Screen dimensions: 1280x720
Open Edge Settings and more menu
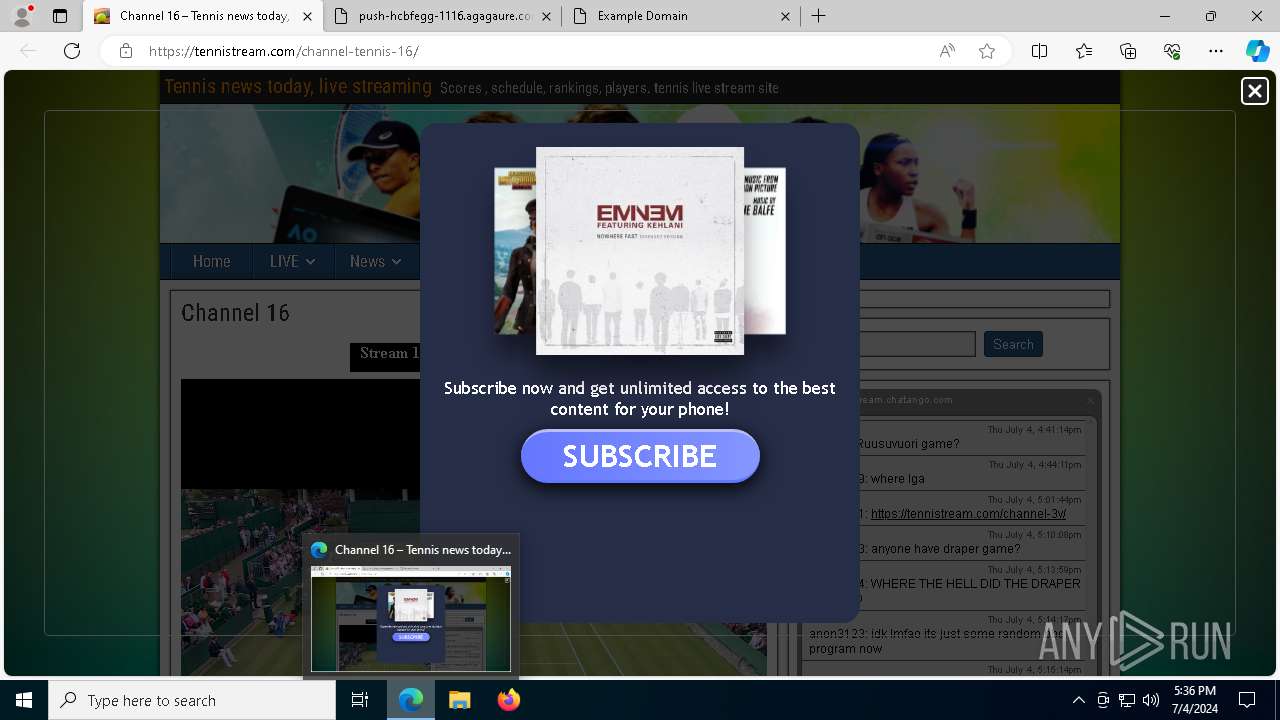click(x=1216, y=51)
